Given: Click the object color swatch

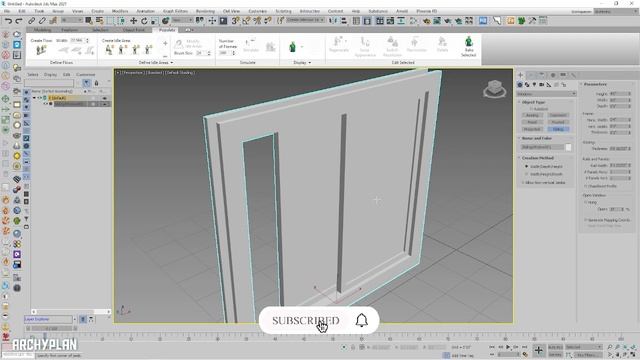Looking at the screenshot, I should pos(569,147).
